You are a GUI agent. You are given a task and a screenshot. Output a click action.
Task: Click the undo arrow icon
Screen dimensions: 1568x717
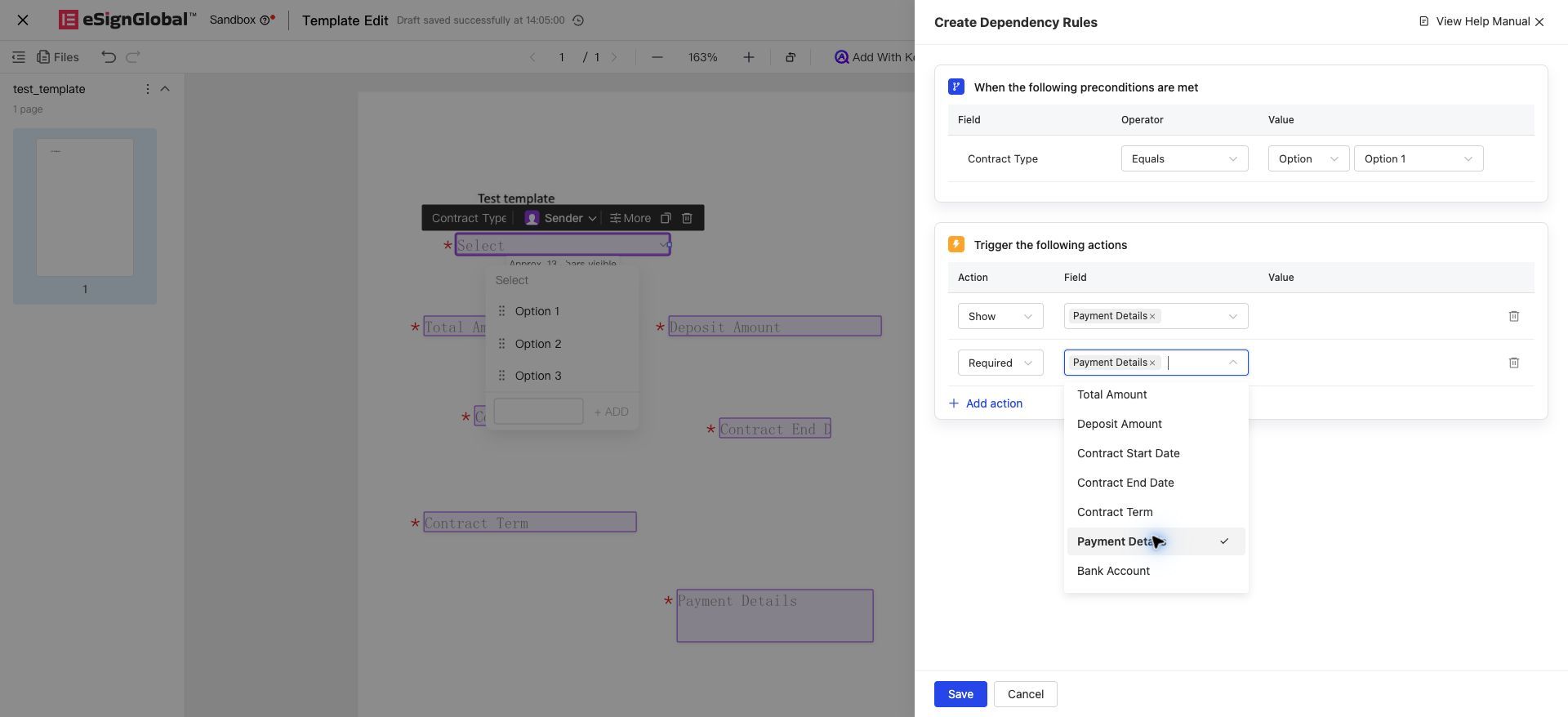[109, 56]
